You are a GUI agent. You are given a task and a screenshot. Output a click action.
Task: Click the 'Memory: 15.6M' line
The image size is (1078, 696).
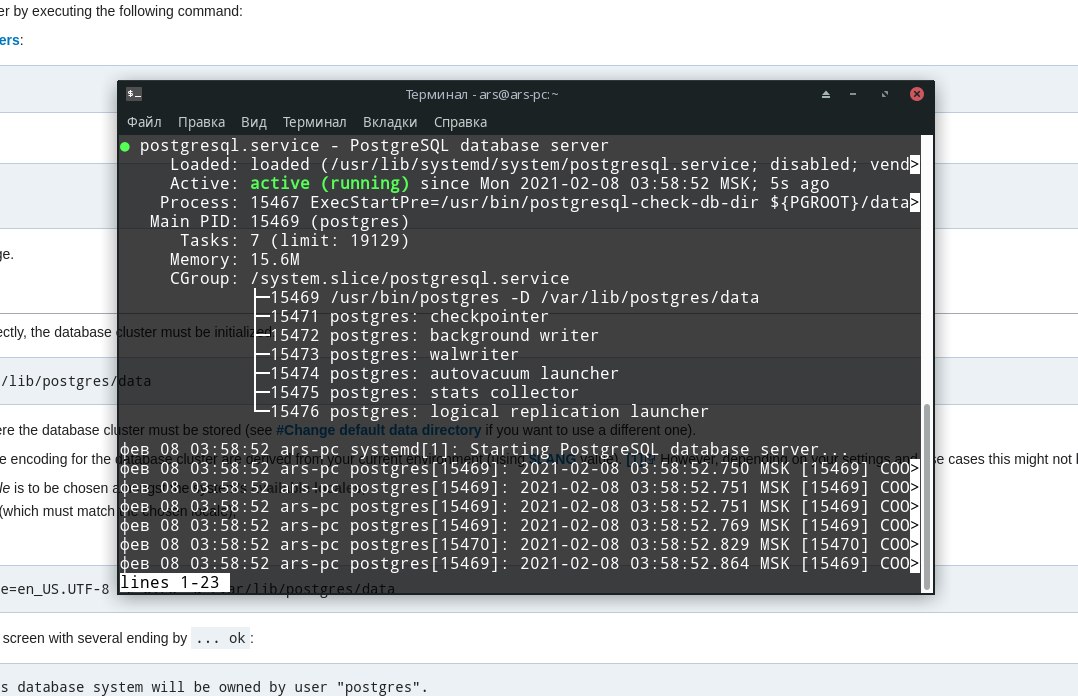tap(234, 260)
